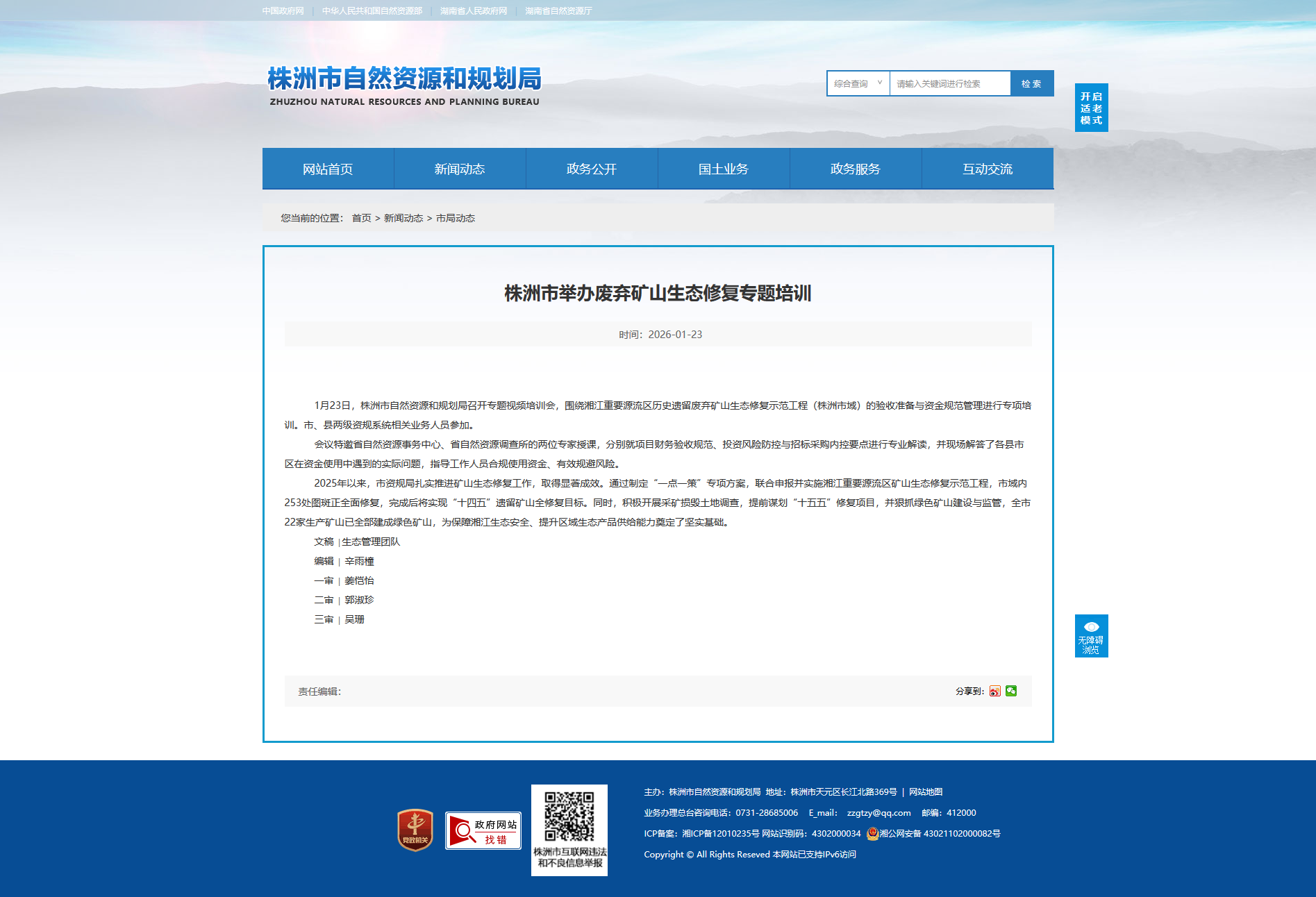The height and width of the screenshot is (897, 1316).
Task: Open 市局动态 breadcrumb link
Action: [456, 218]
